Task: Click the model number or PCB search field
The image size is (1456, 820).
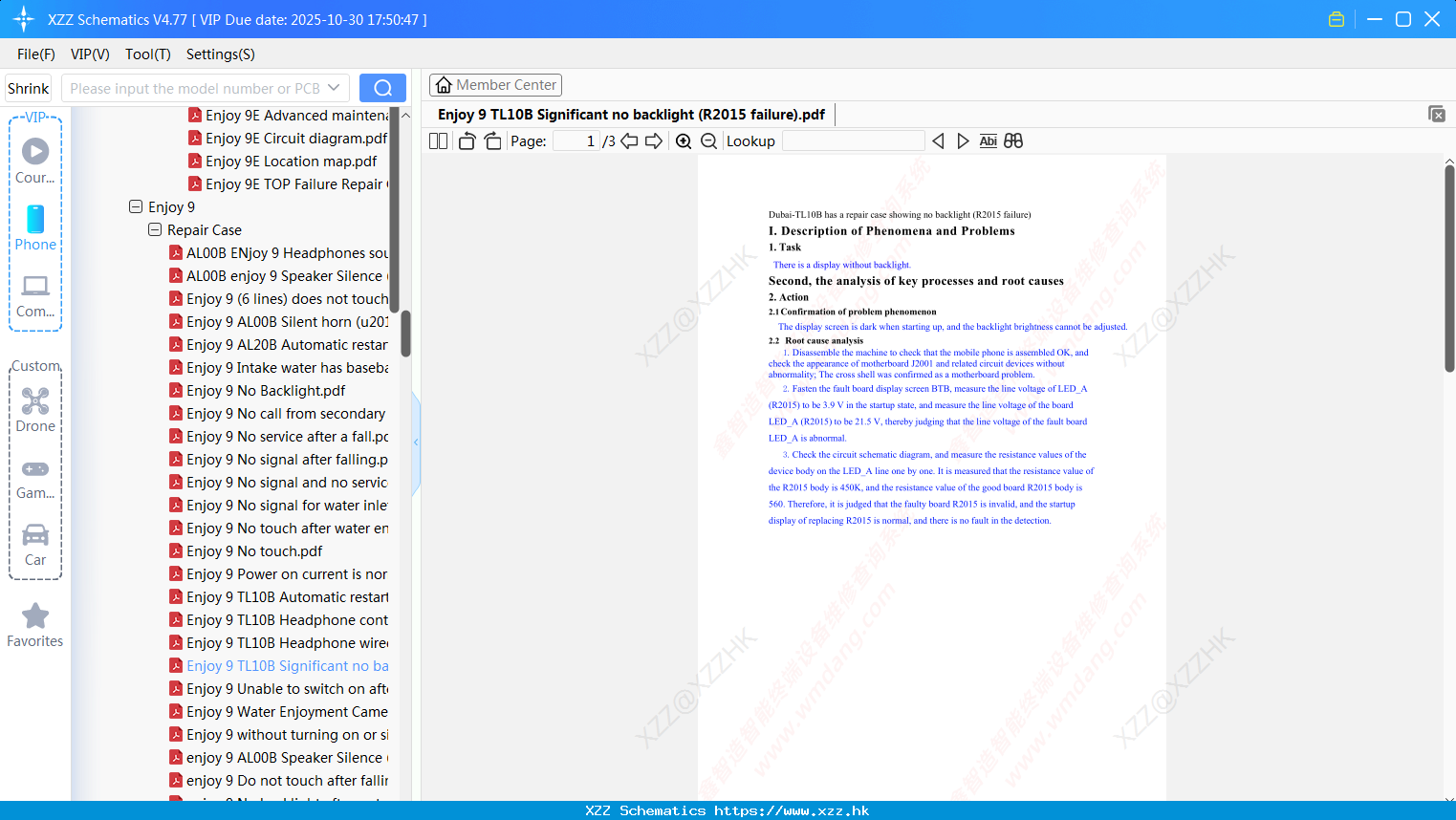Action: coord(194,88)
